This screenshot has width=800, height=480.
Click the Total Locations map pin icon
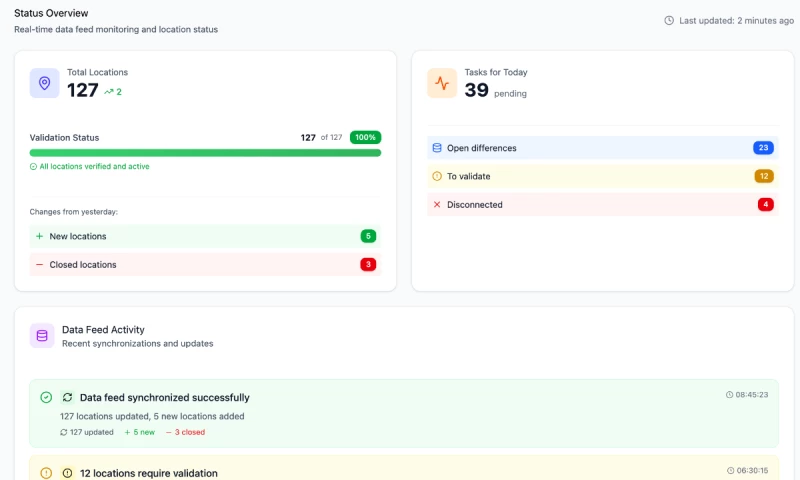pos(44,83)
